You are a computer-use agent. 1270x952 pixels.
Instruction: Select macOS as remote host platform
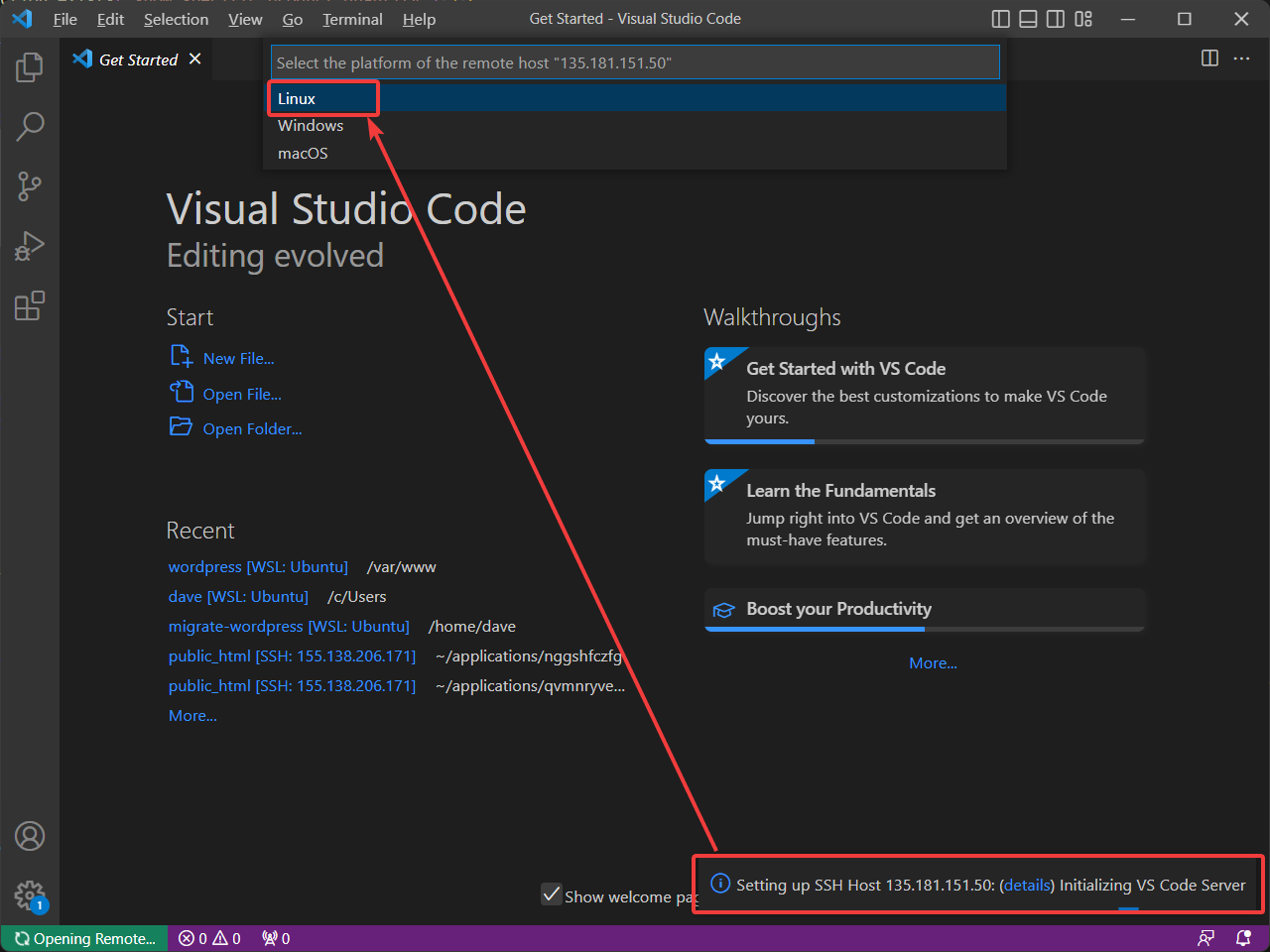(x=635, y=153)
